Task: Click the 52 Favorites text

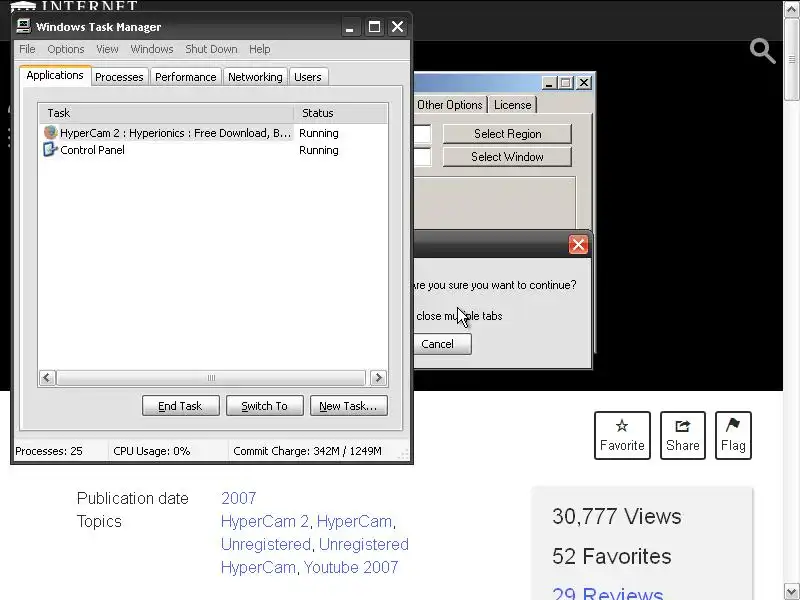Action: pos(611,556)
